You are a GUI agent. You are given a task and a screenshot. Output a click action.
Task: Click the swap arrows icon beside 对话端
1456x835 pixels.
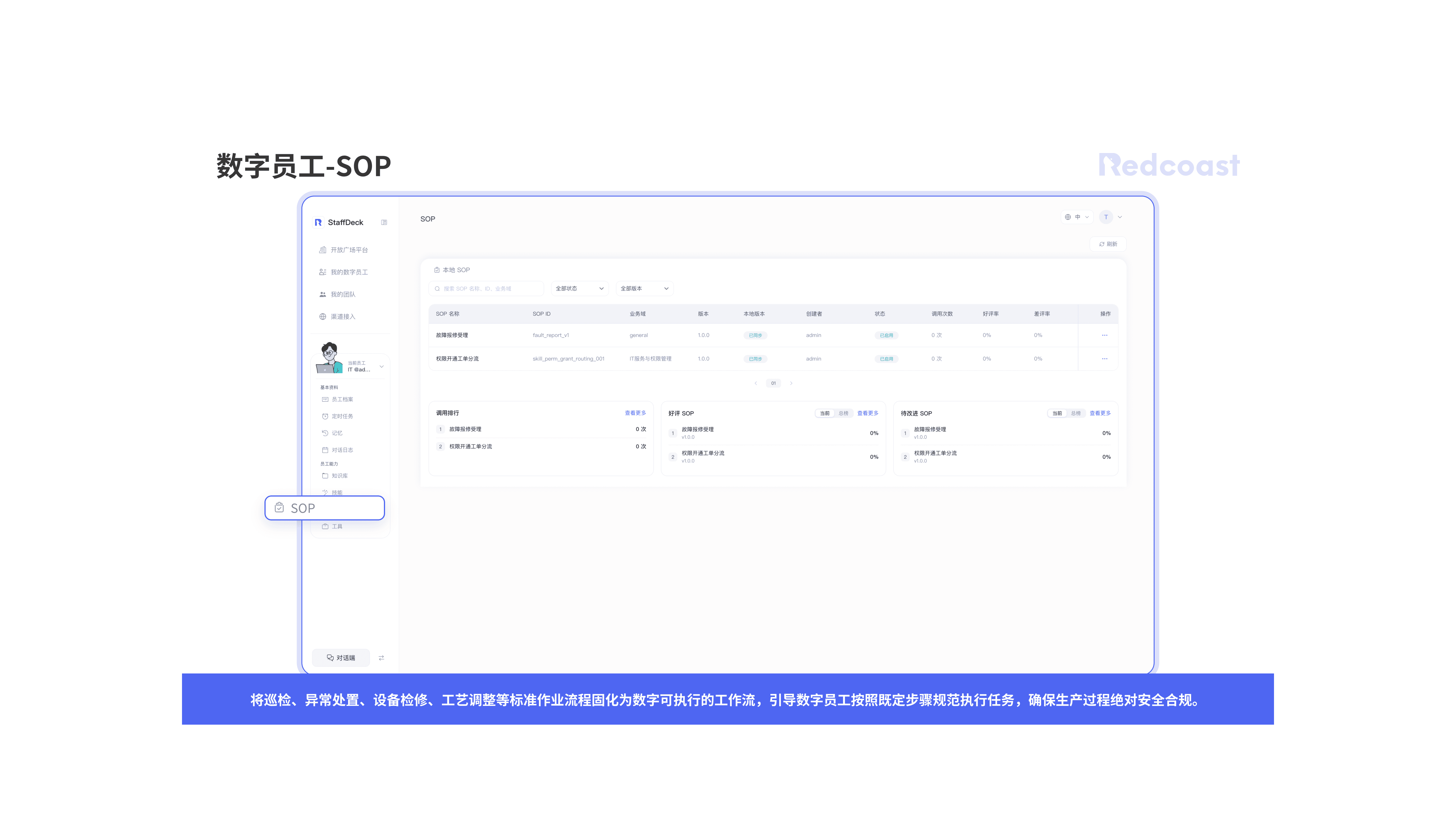(381, 658)
